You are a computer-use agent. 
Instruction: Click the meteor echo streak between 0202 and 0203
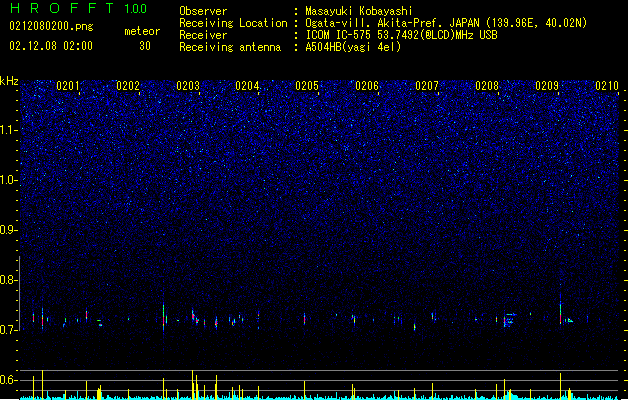tap(163, 317)
